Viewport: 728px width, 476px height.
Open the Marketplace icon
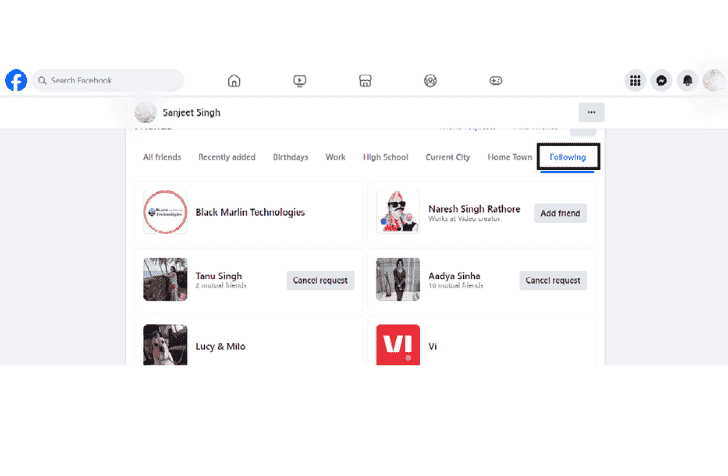point(365,81)
